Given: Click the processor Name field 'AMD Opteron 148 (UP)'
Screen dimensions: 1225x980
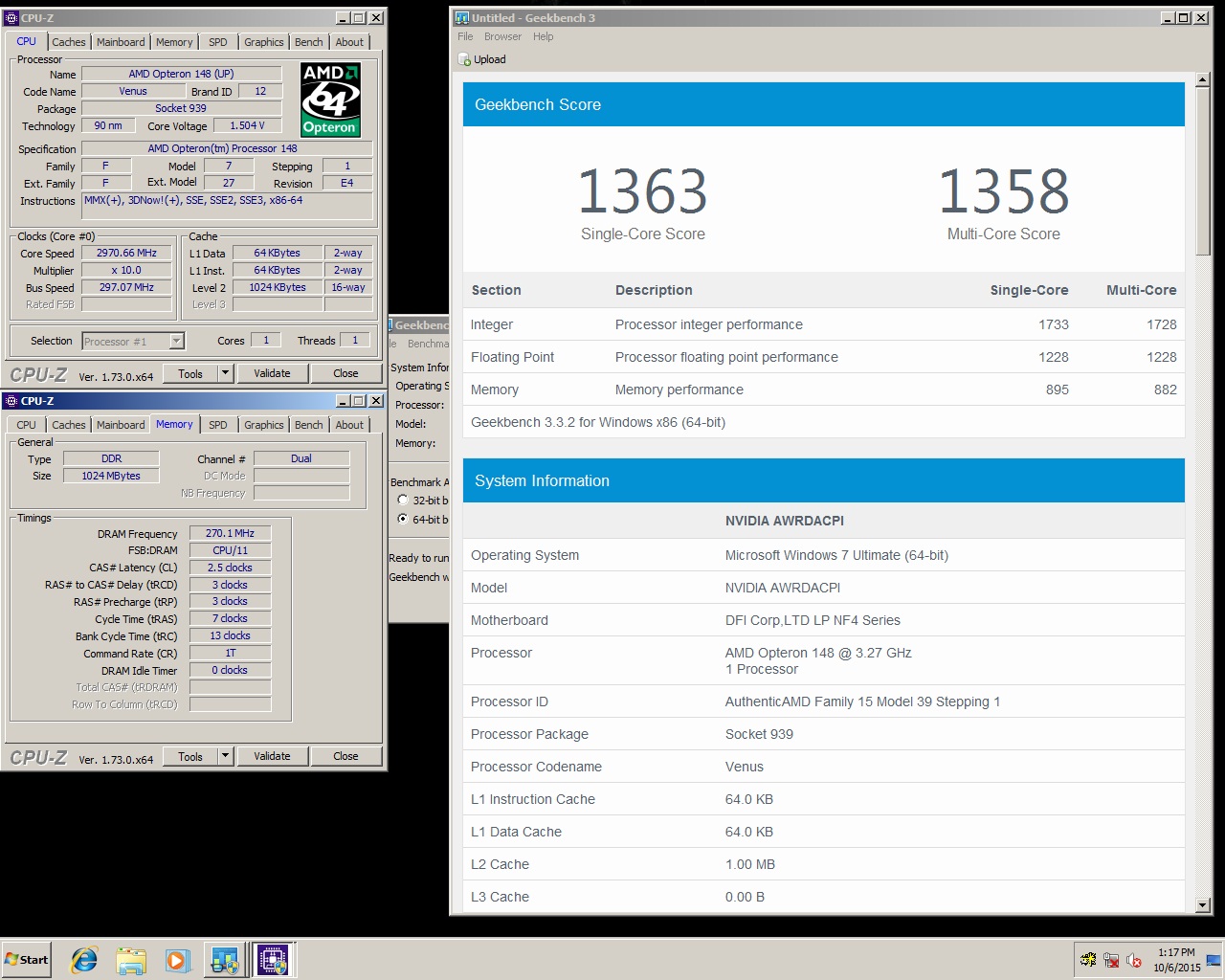Looking at the screenshot, I should (181, 74).
